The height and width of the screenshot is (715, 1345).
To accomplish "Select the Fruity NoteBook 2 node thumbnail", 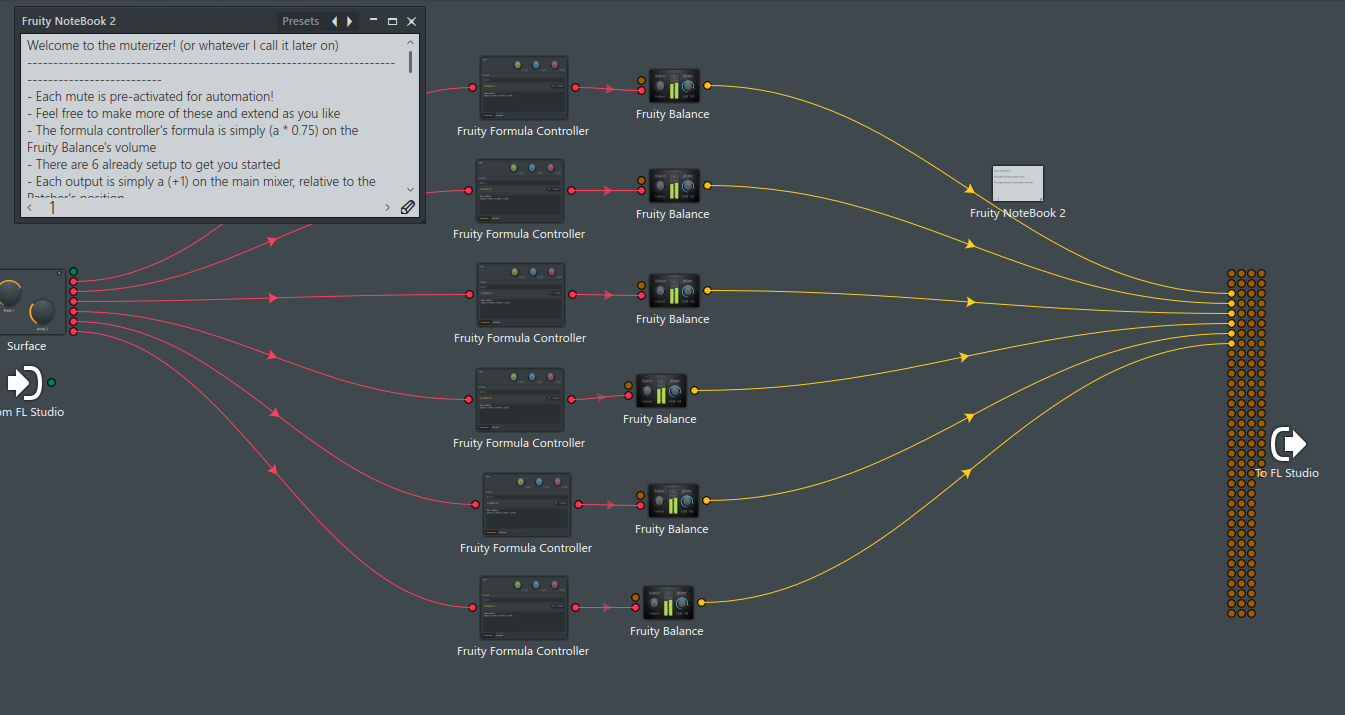I will pos(1018,184).
